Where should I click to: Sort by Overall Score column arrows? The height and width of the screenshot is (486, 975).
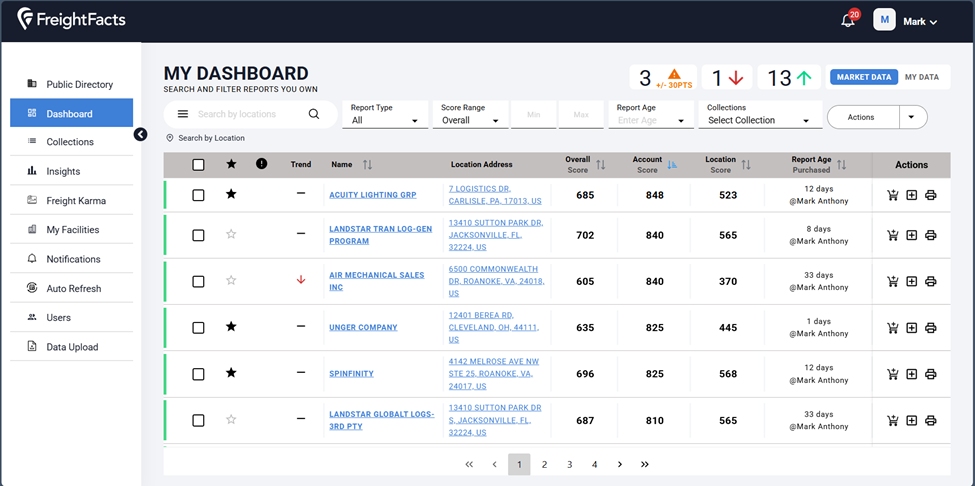[601, 165]
